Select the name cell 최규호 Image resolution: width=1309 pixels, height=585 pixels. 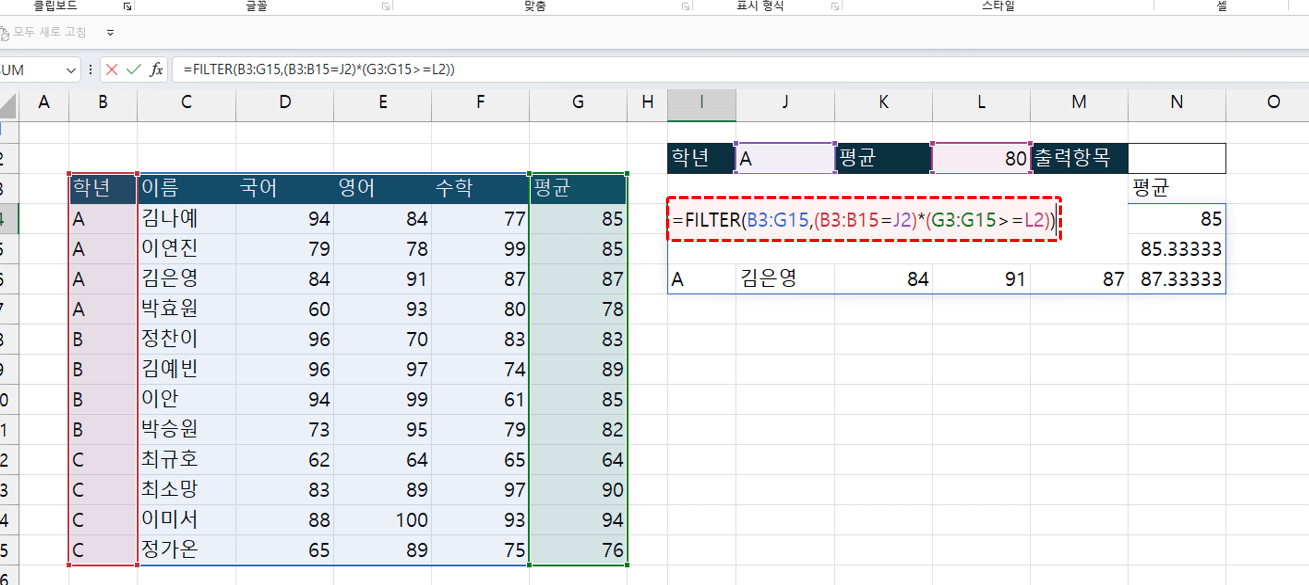coord(187,460)
